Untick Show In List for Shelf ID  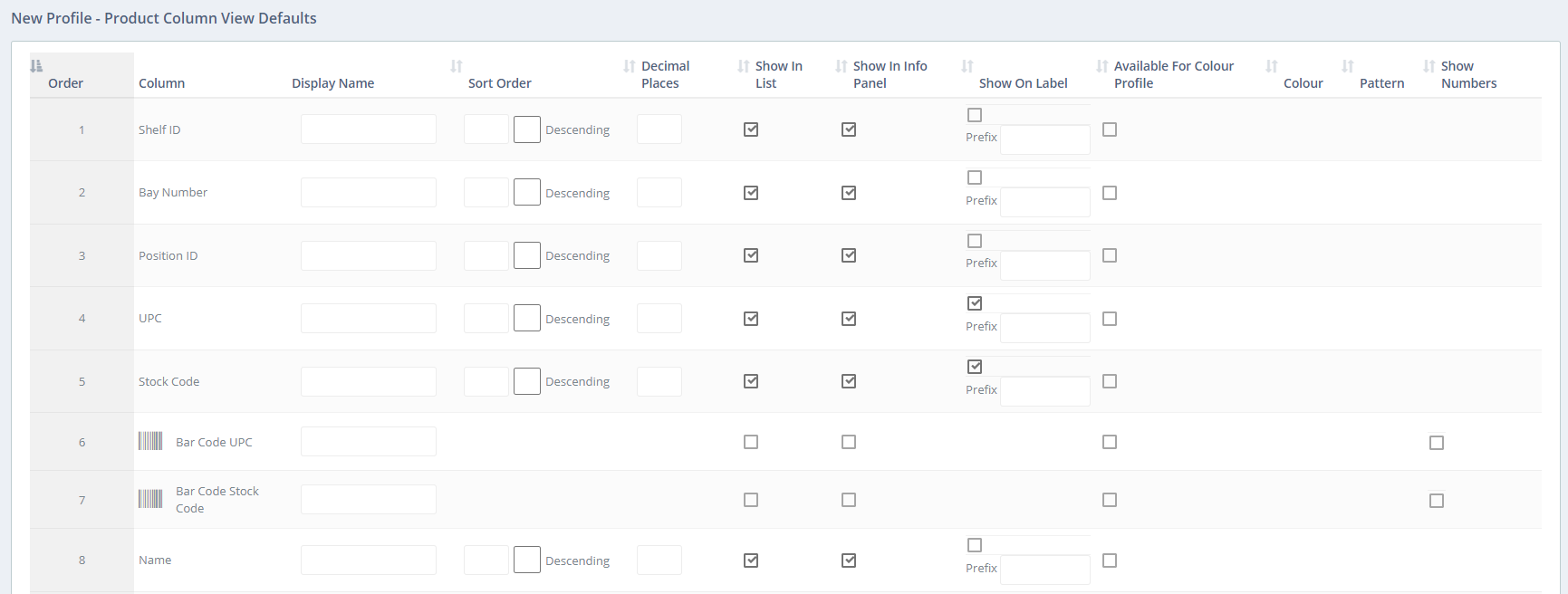751,129
